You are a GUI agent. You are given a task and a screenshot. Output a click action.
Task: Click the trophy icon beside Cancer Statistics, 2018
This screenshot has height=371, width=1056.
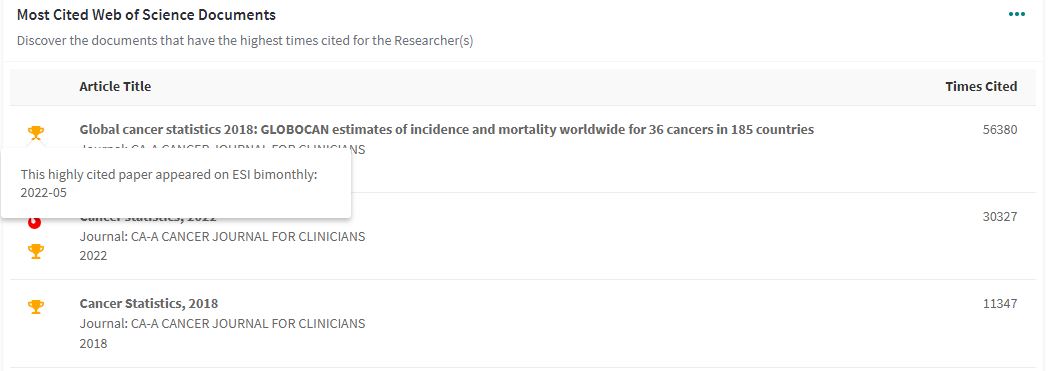coord(36,306)
